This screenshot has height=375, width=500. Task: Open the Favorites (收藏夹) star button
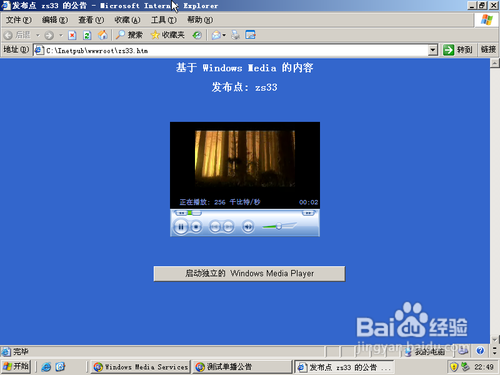point(167,35)
